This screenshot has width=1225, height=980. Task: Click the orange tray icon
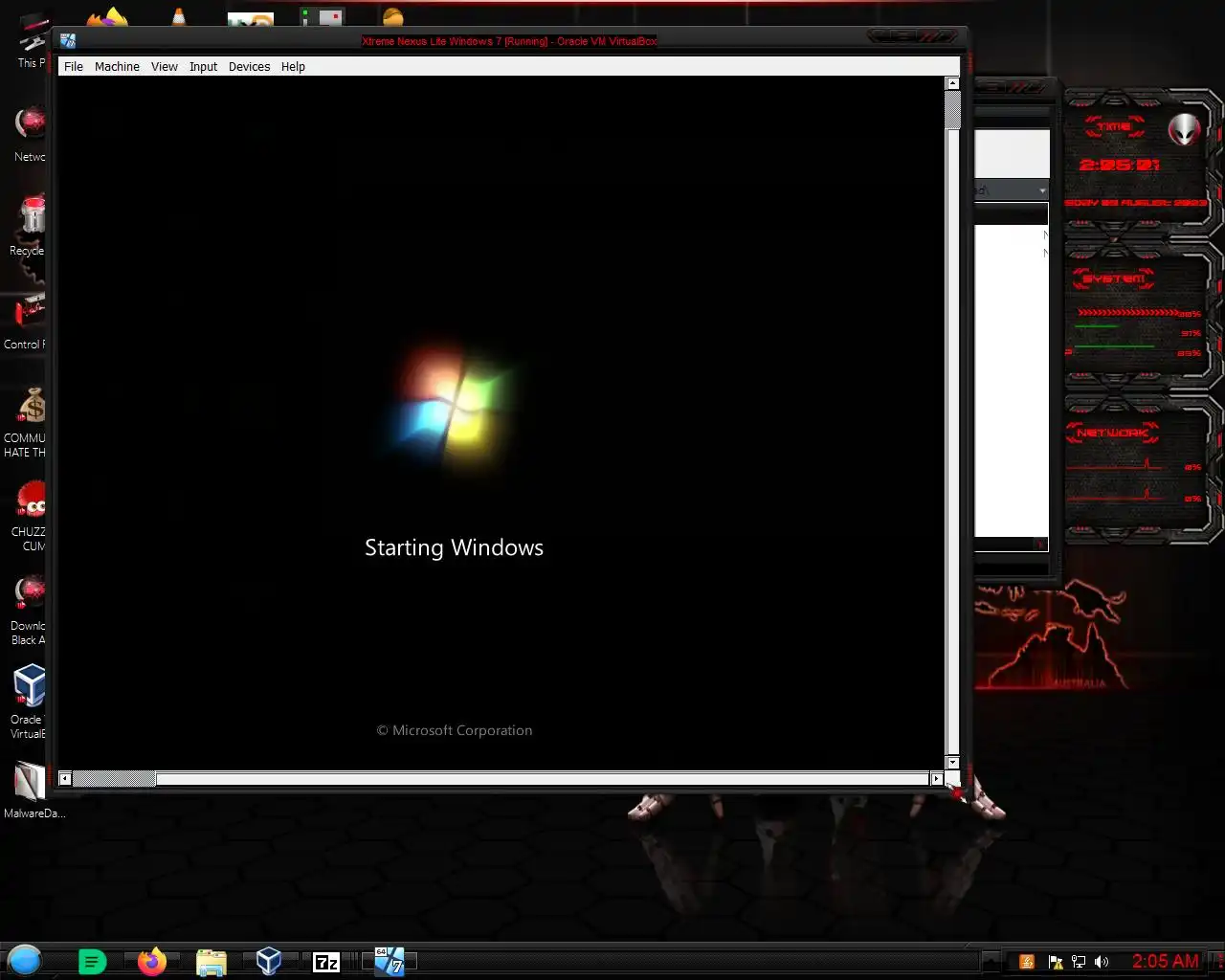[1026, 962]
